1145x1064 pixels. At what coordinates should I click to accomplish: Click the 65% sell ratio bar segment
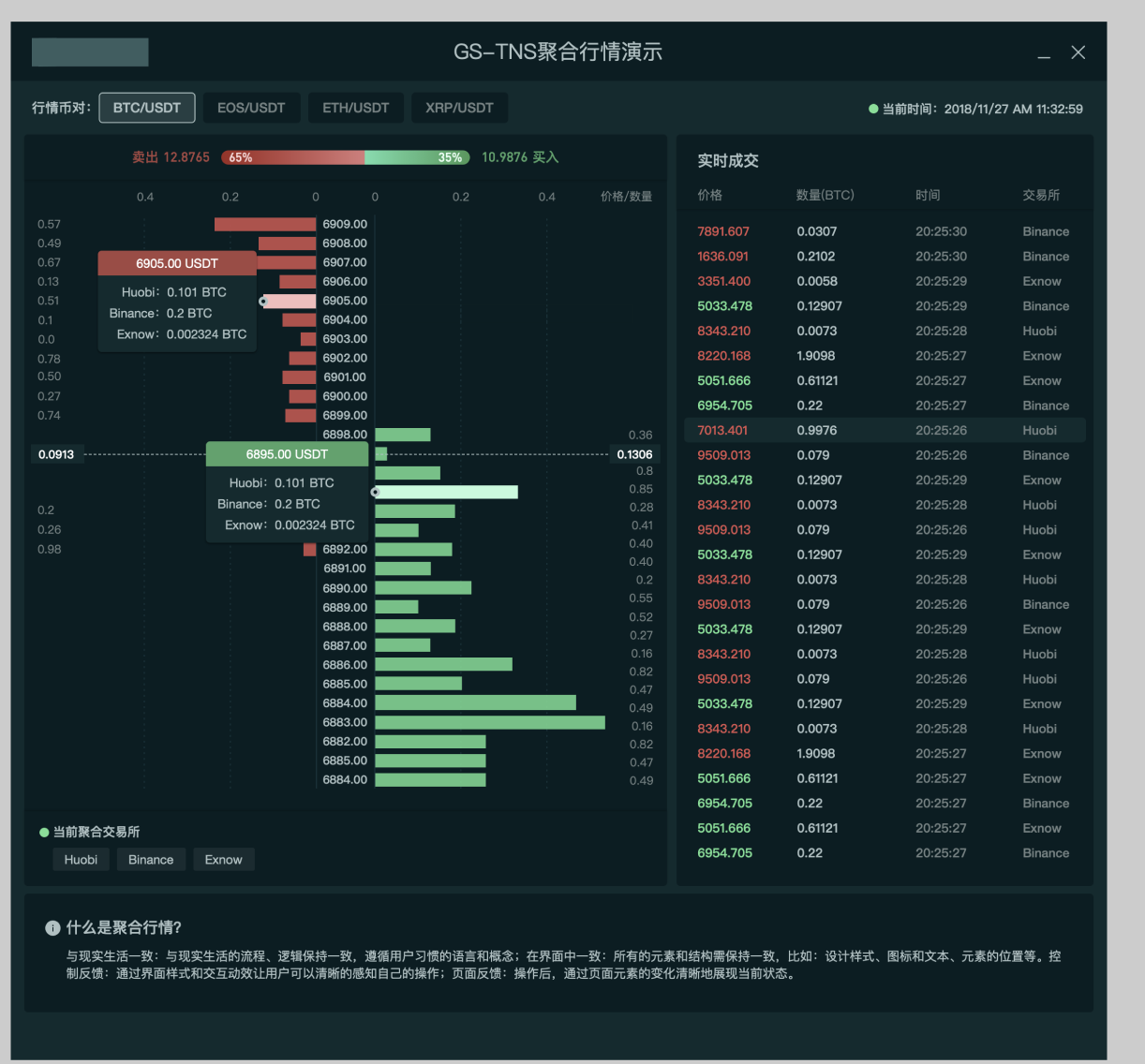click(x=292, y=157)
